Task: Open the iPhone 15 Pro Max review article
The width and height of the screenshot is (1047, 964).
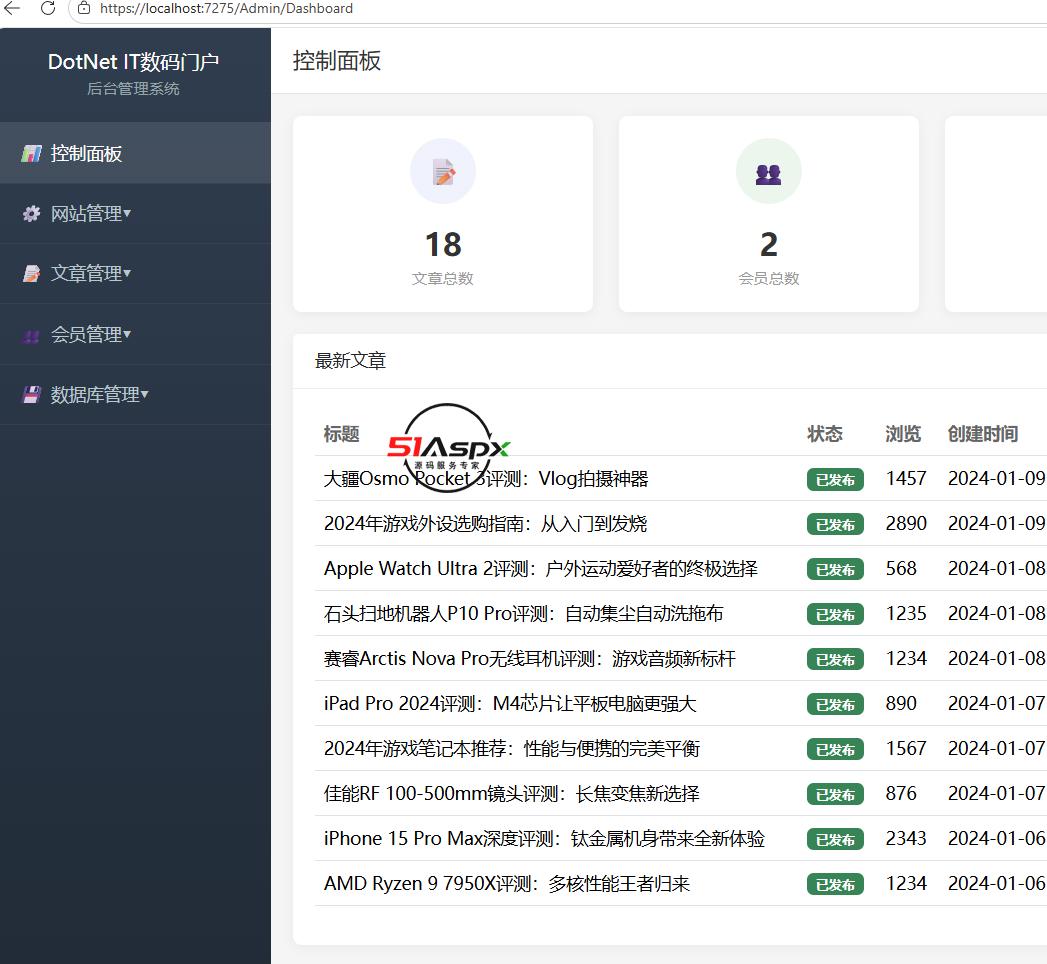Action: (x=544, y=838)
